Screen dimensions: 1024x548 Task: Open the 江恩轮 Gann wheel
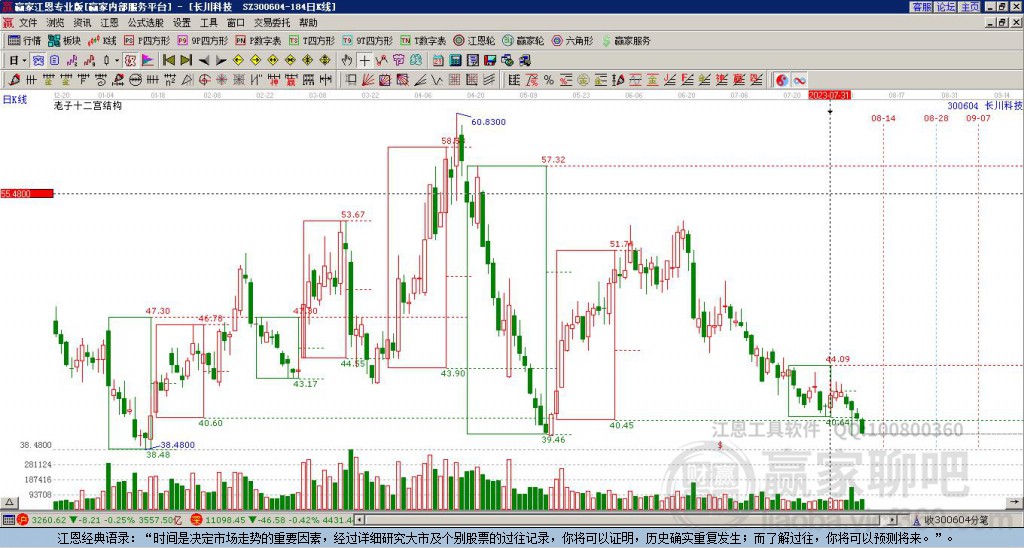coord(474,40)
